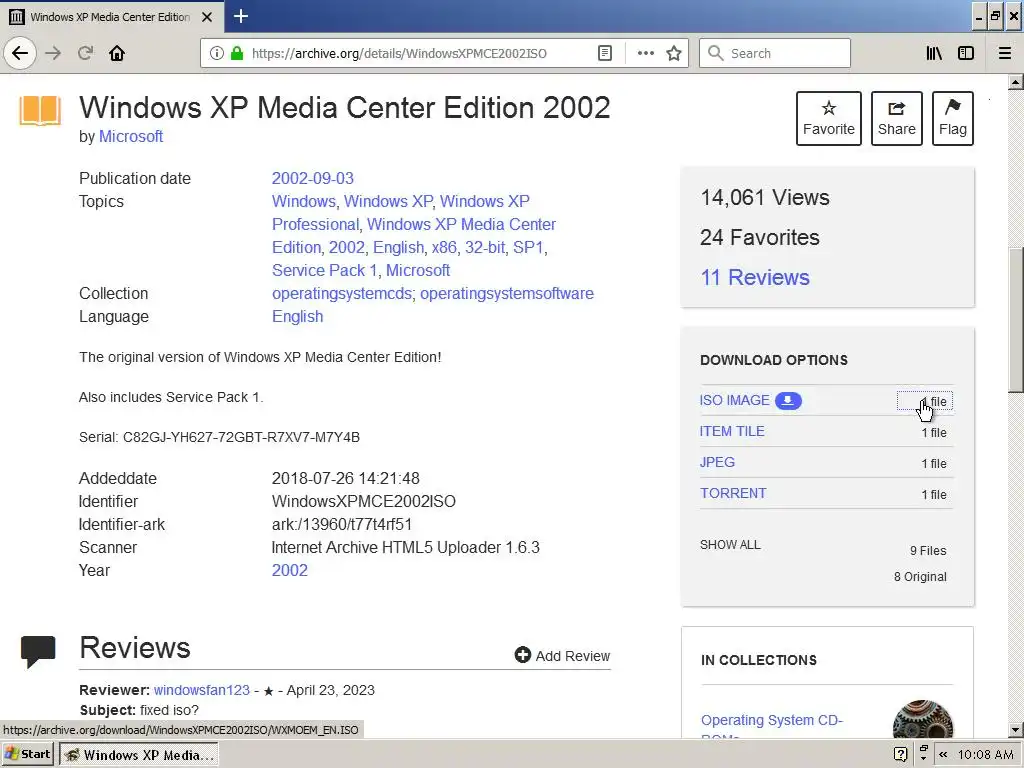Download the TORRENT option
1024x768 pixels.
coord(733,493)
